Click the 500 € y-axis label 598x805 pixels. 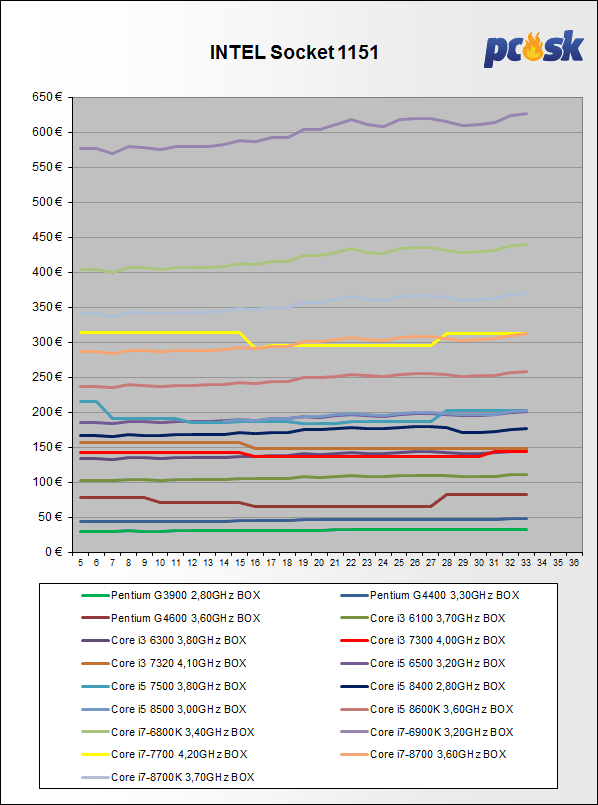47,202
